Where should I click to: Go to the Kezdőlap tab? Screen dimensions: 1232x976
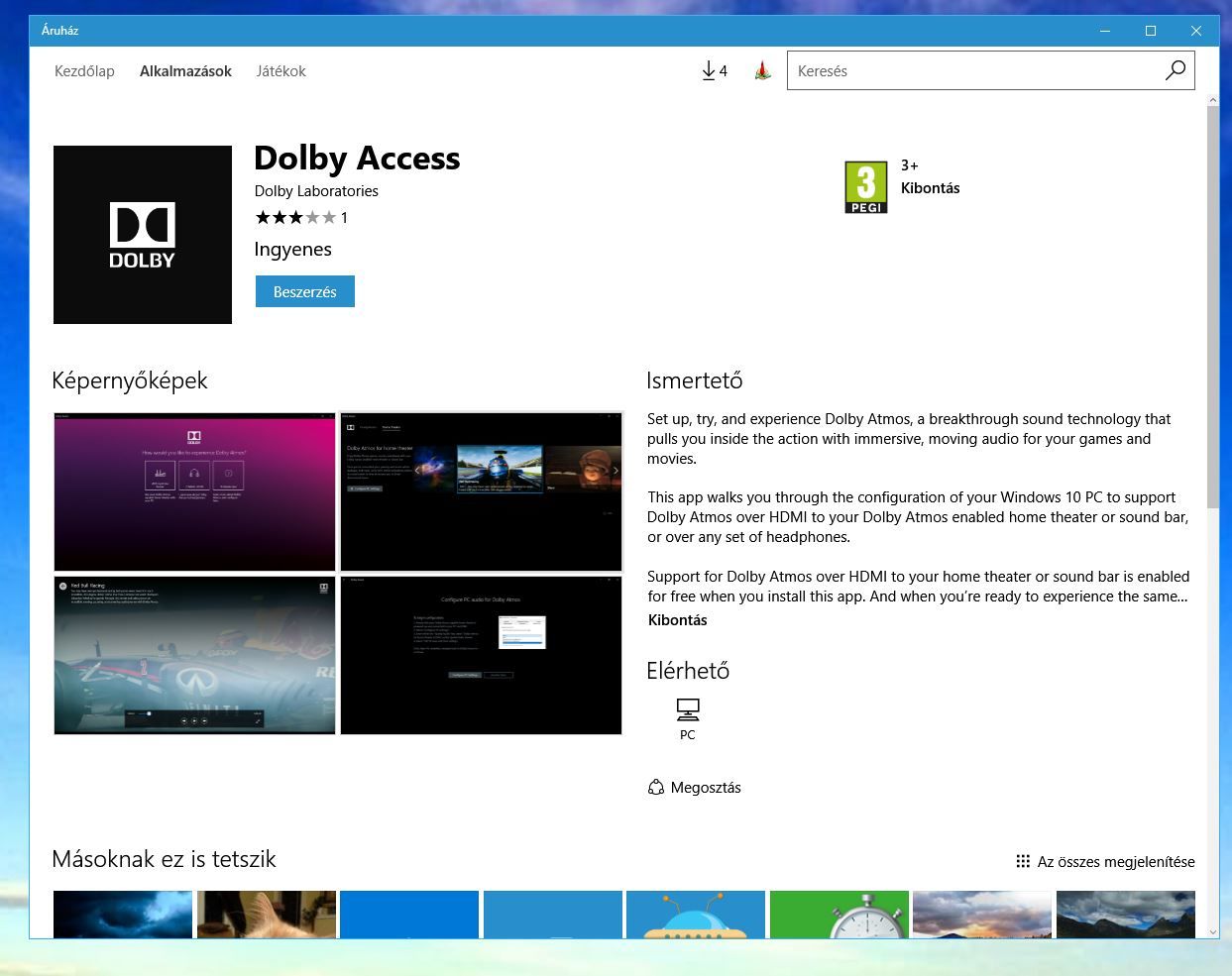(84, 71)
